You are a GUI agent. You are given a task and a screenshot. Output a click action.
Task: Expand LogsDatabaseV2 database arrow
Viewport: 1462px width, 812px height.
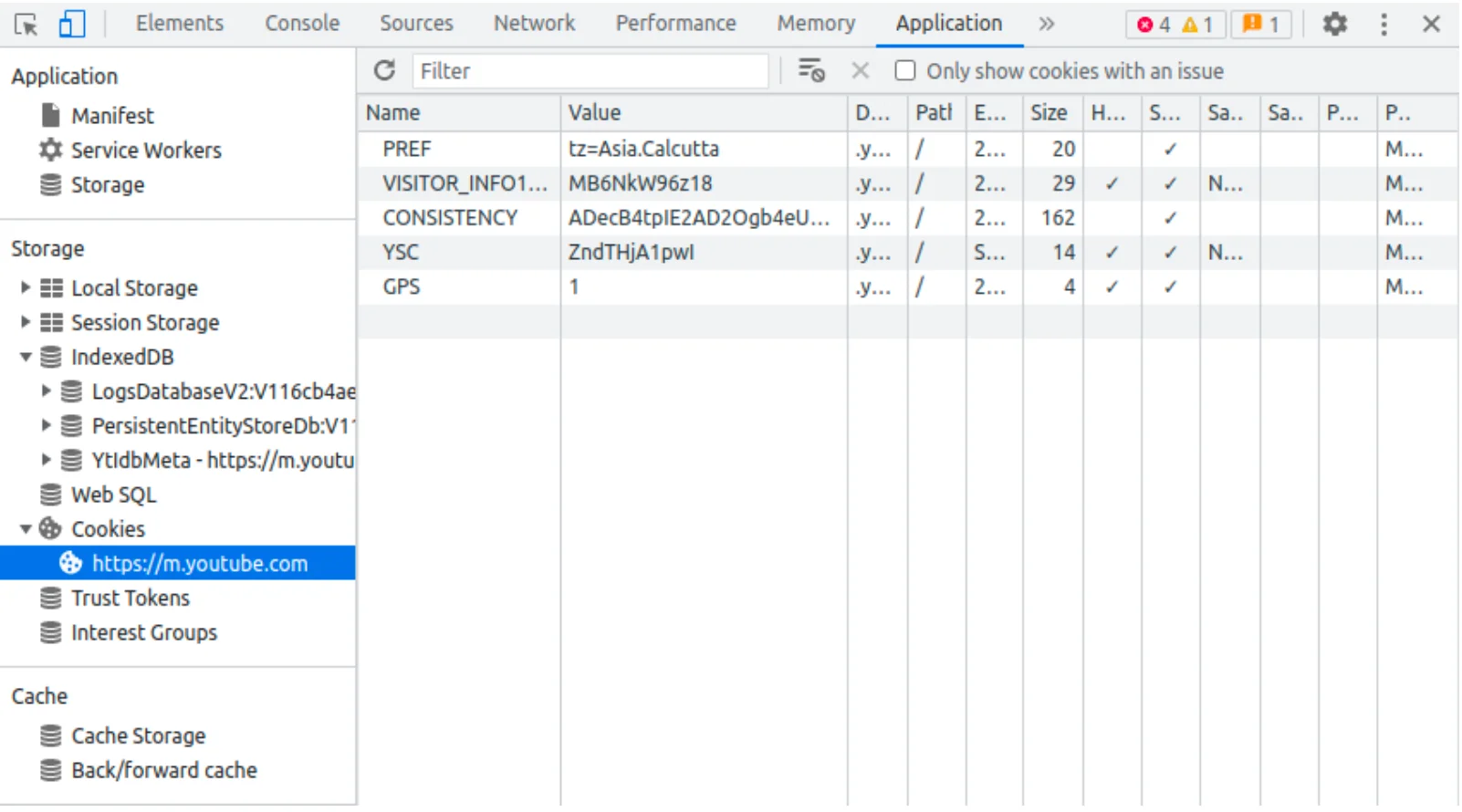pos(46,391)
